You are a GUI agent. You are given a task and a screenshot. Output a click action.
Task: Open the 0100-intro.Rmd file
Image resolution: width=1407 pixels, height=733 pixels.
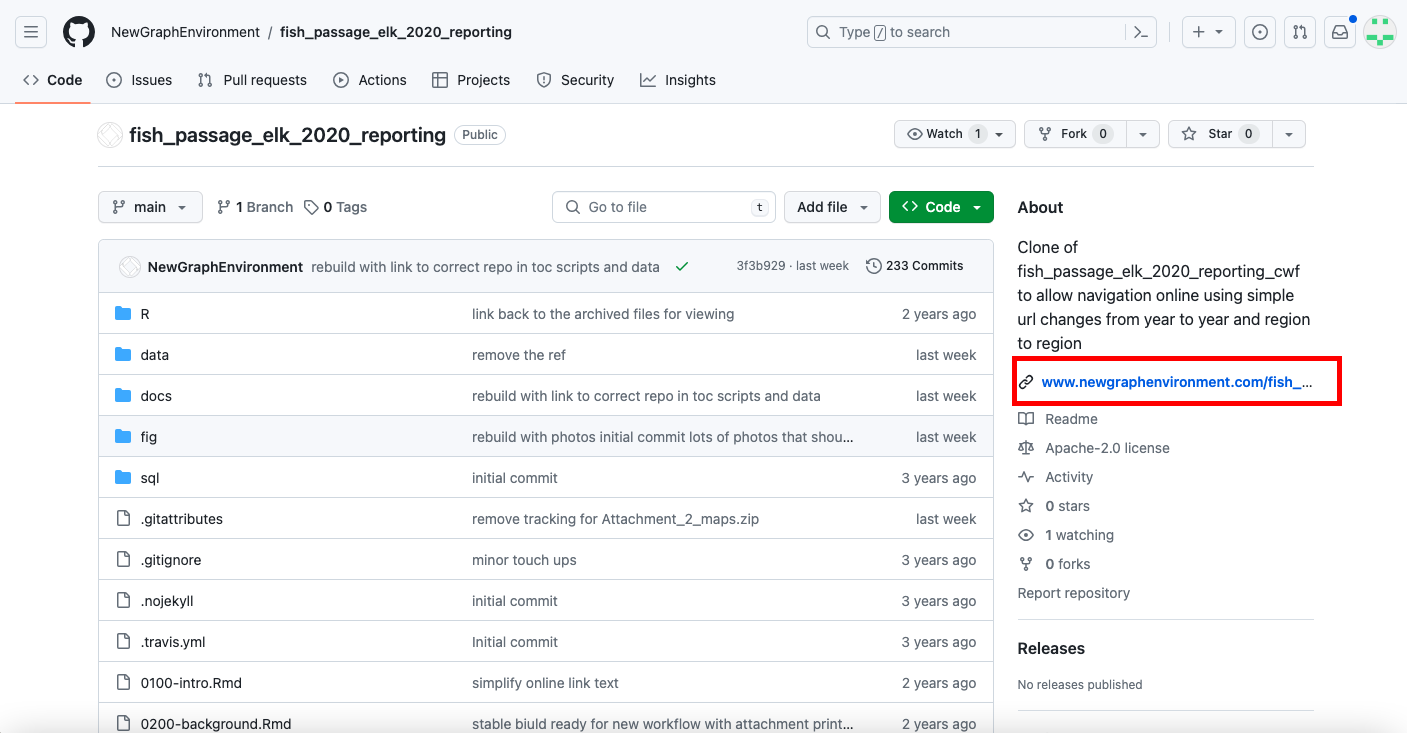click(191, 683)
